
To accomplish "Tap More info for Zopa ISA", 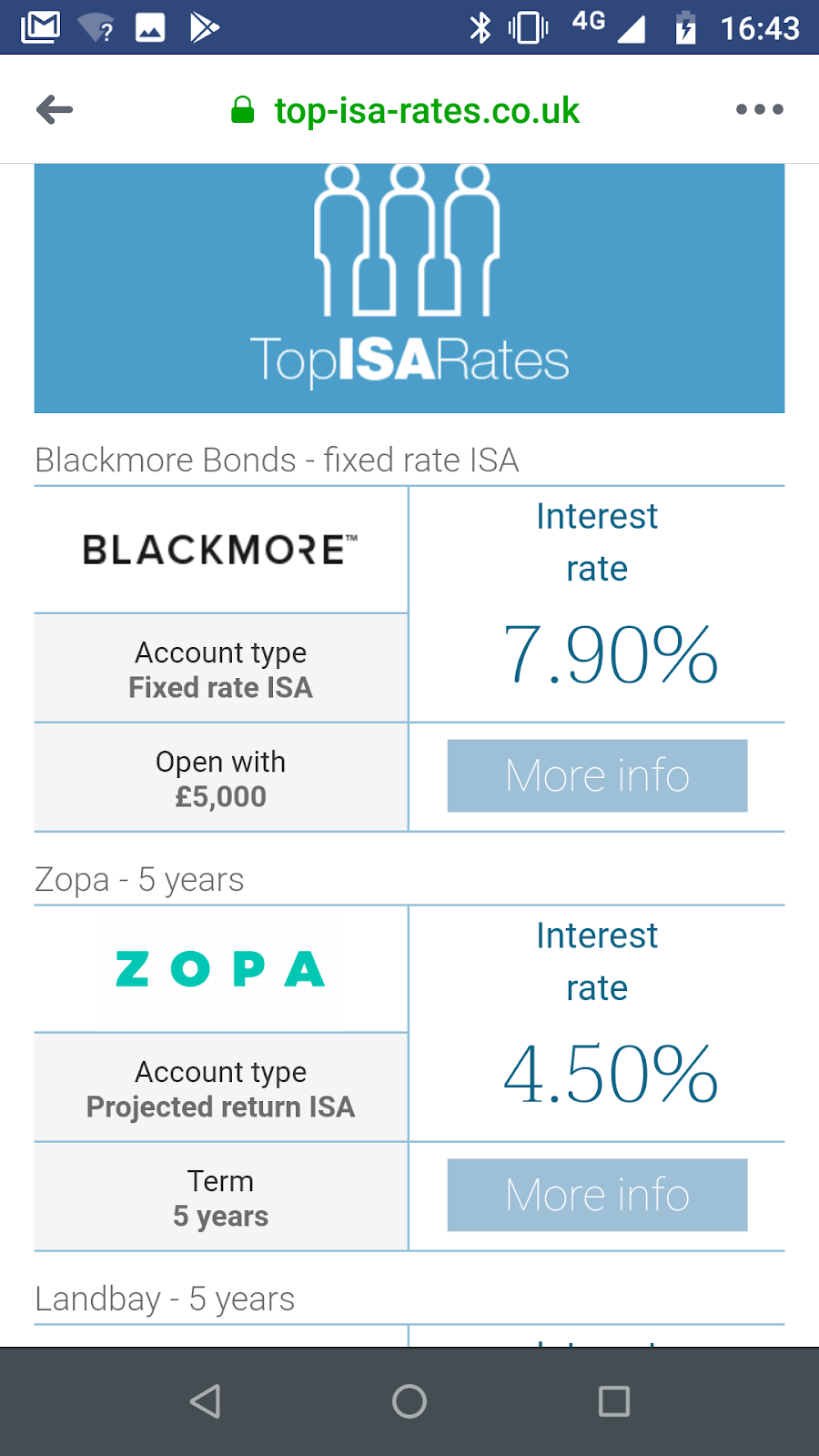I will click(x=597, y=1195).
